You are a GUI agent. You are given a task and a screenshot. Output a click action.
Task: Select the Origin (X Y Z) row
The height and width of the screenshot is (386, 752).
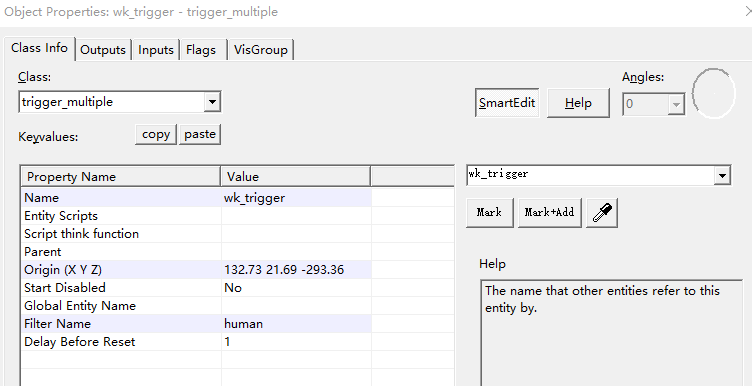point(197,269)
